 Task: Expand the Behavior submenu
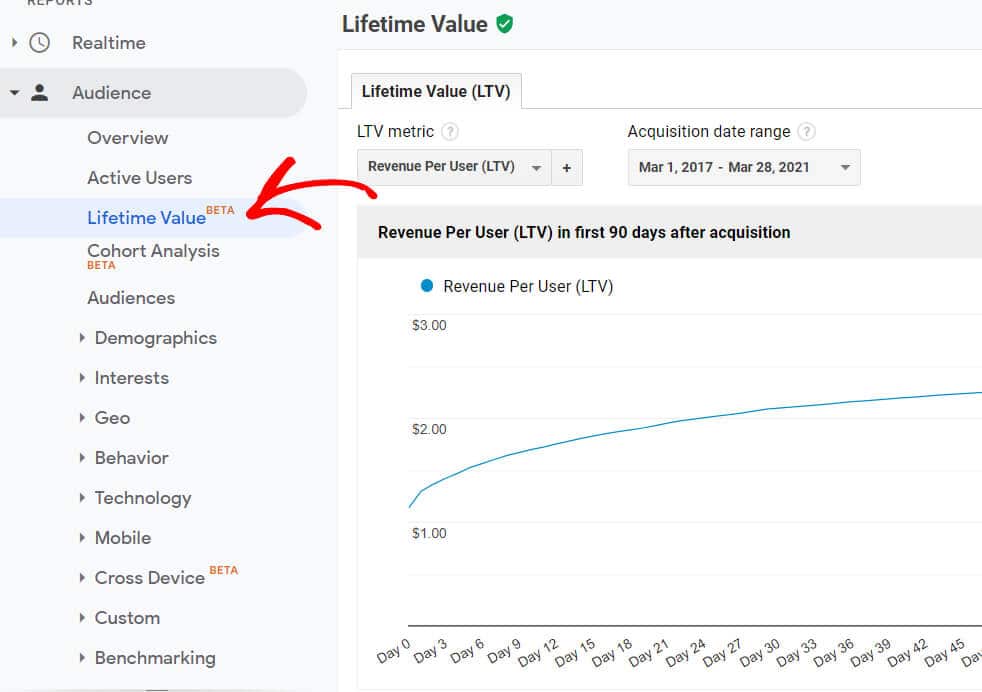point(82,458)
